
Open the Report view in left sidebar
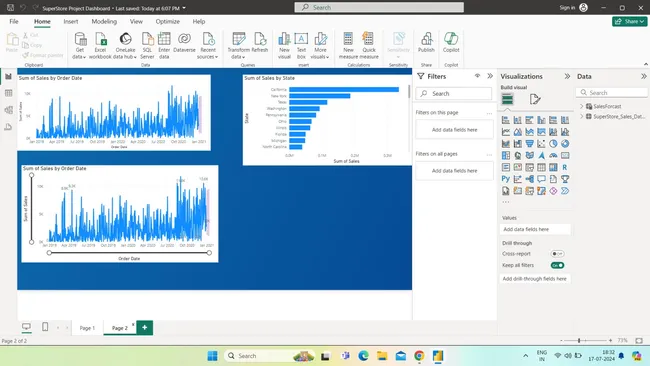tap(8, 77)
